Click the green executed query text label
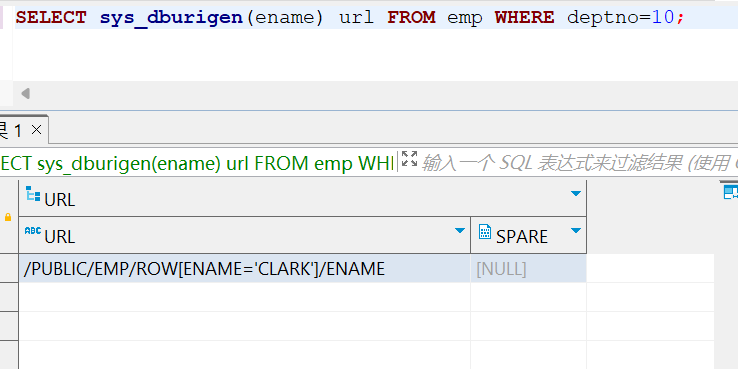The height and width of the screenshot is (369, 738). [197, 163]
